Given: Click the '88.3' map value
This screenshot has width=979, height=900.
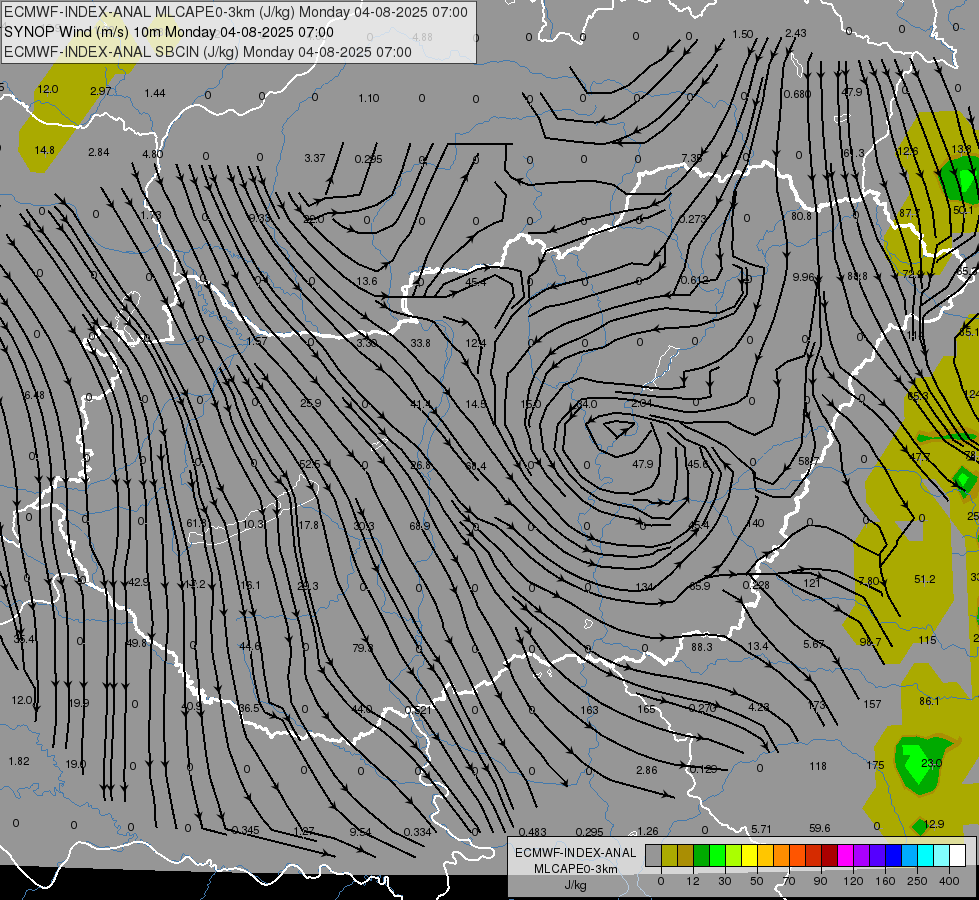Looking at the screenshot, I should coord(702,646).
